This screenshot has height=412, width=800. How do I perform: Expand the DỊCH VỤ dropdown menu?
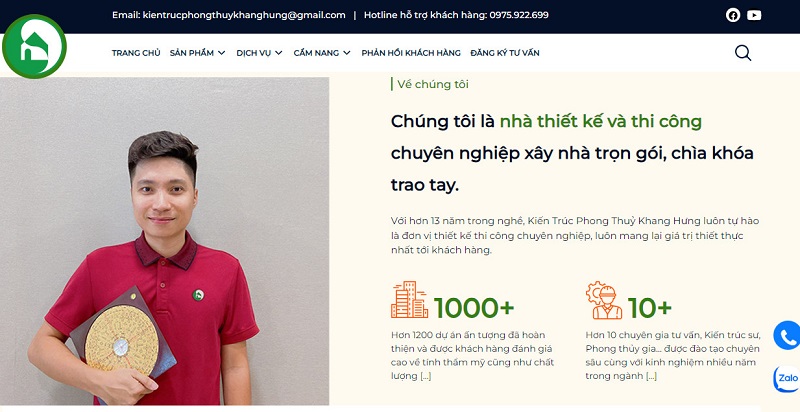click(x=259, y=53)
